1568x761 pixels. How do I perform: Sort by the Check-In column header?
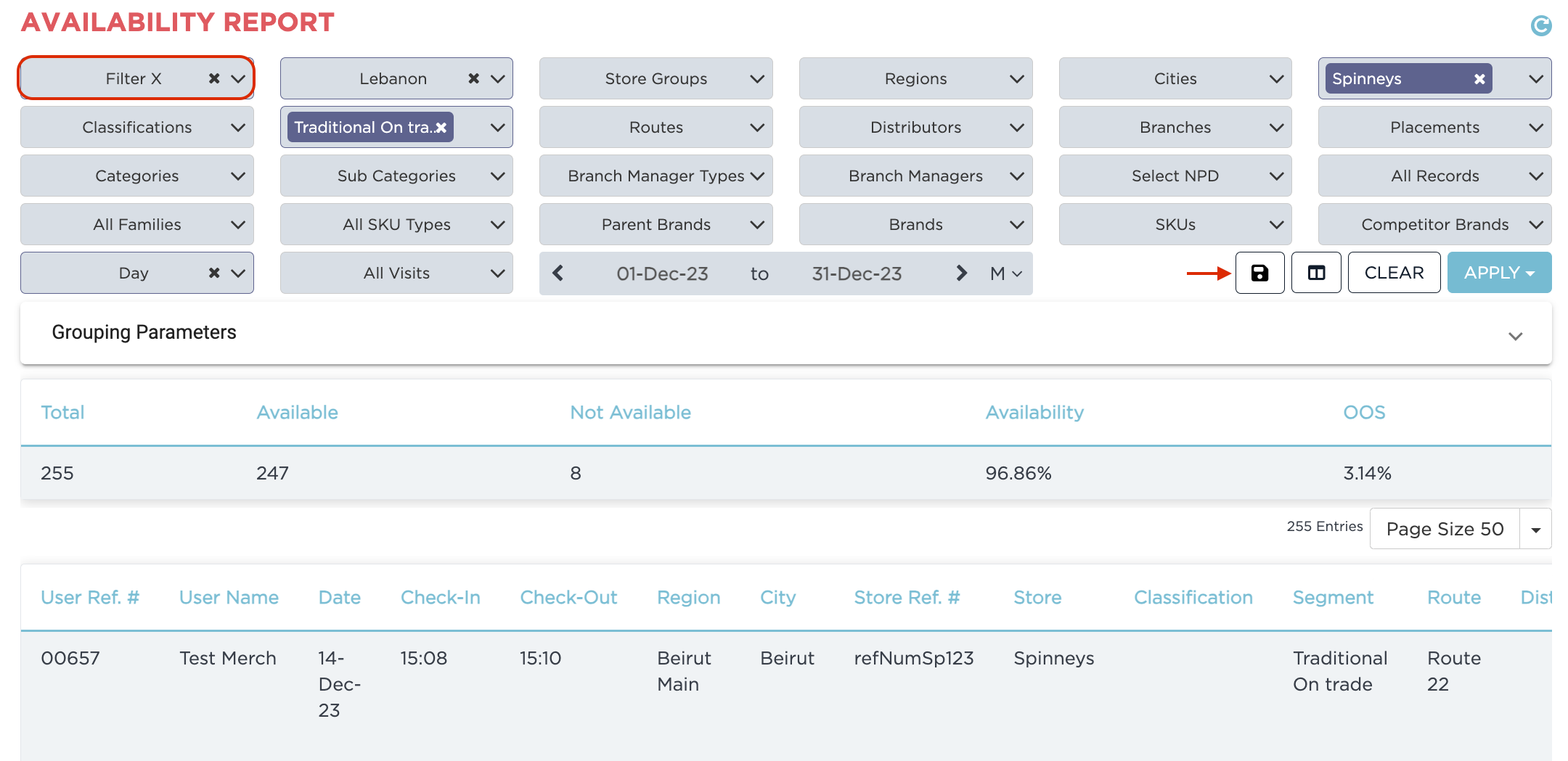(440, 598)
